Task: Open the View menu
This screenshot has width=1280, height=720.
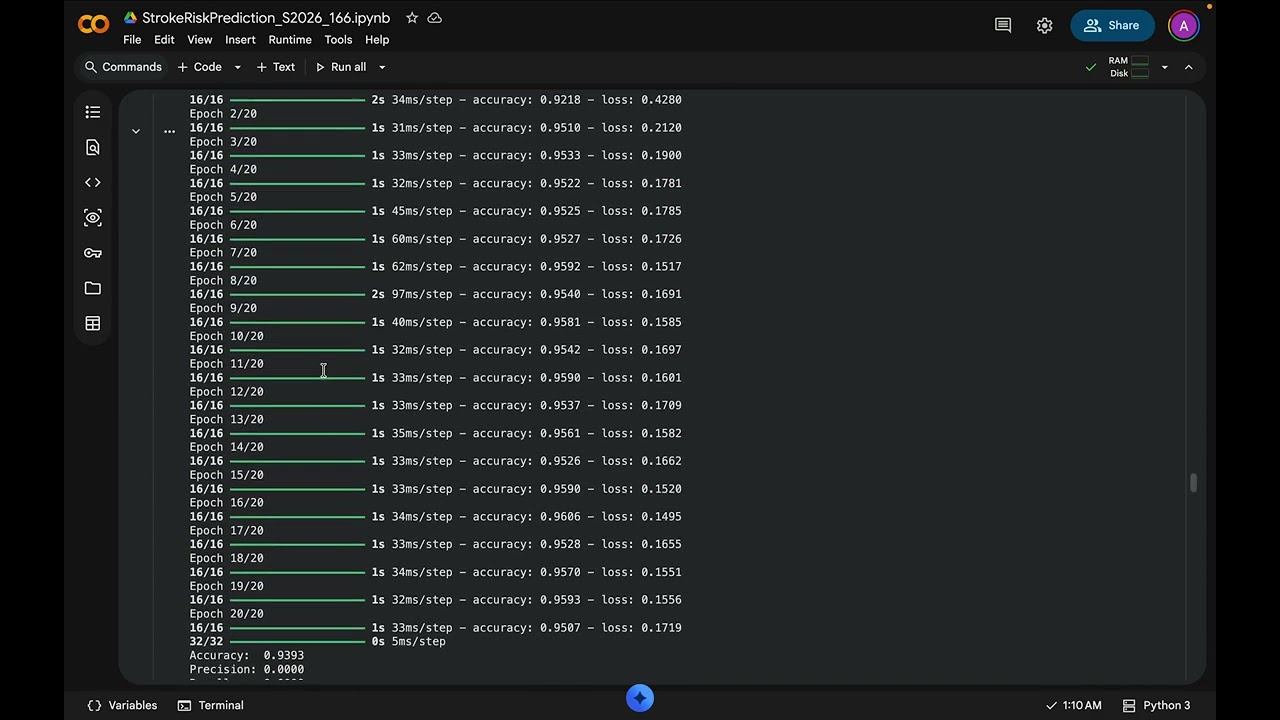Action: (200, 40)
